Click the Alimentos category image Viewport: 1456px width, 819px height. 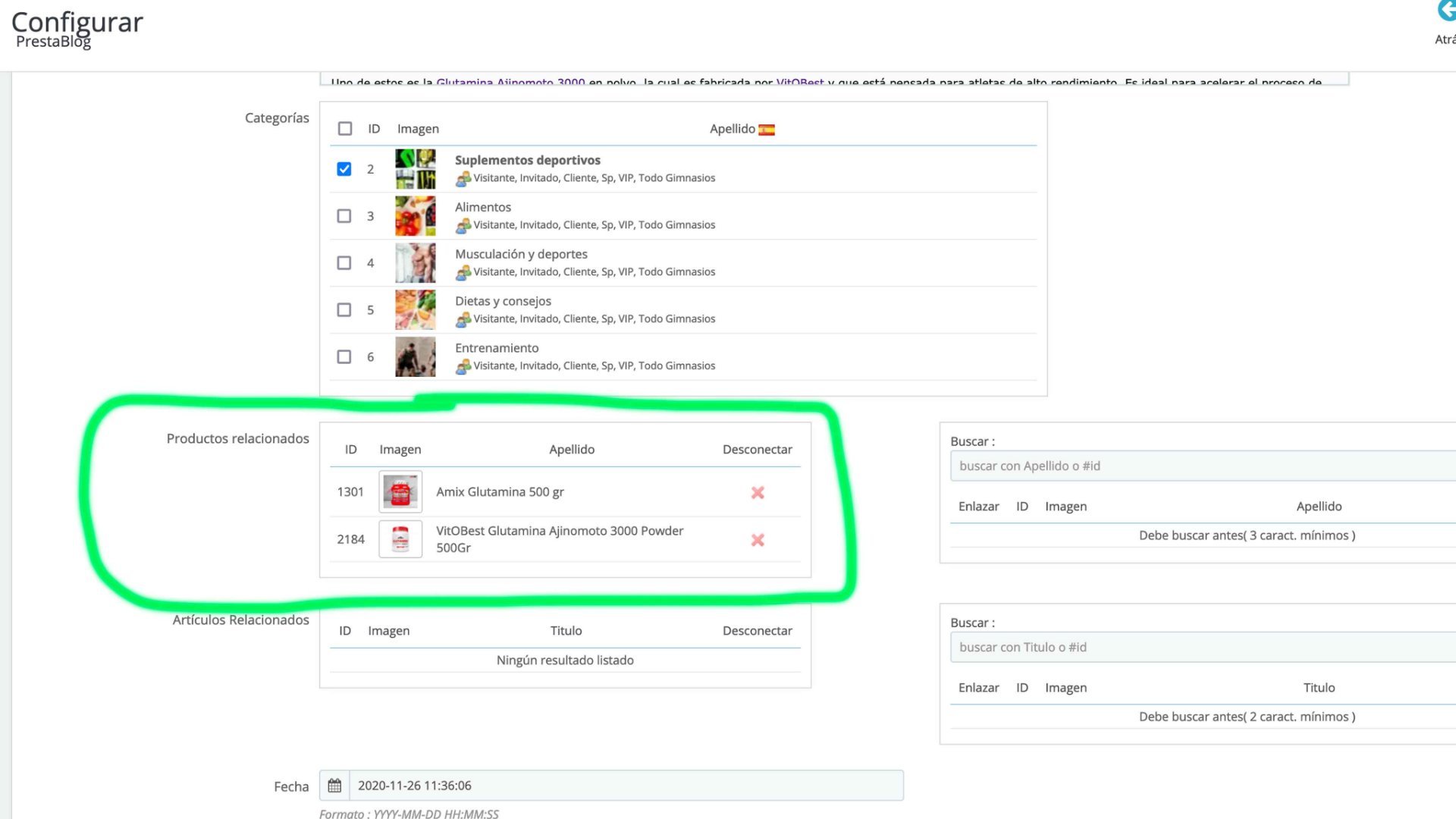[416, 216]
